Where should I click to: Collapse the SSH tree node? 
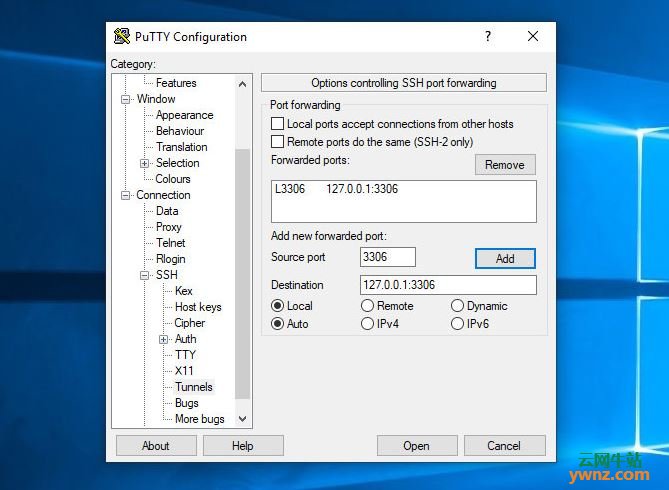point(145,275)
